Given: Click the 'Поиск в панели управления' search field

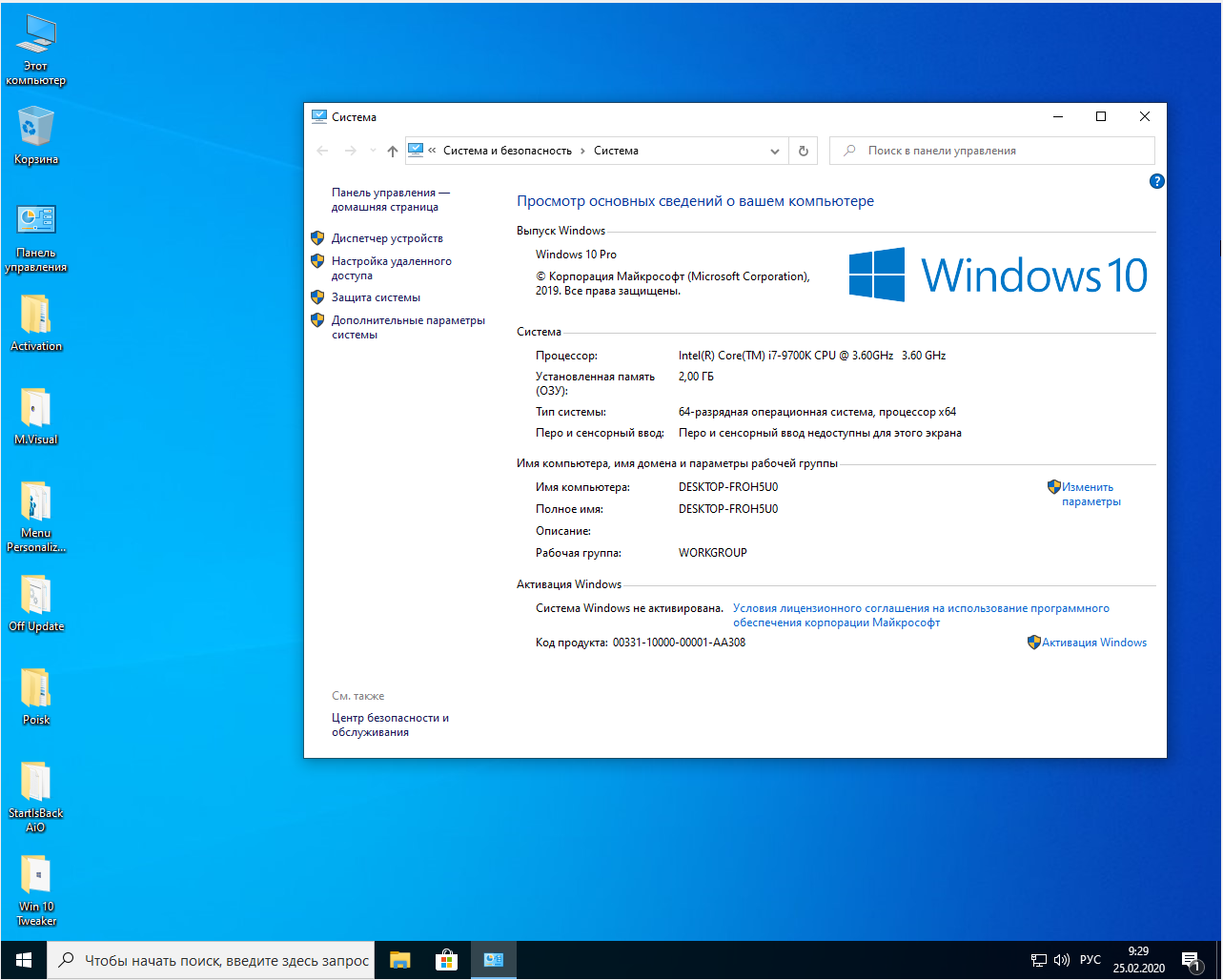Looking at the screenshot, I should 992,151.
